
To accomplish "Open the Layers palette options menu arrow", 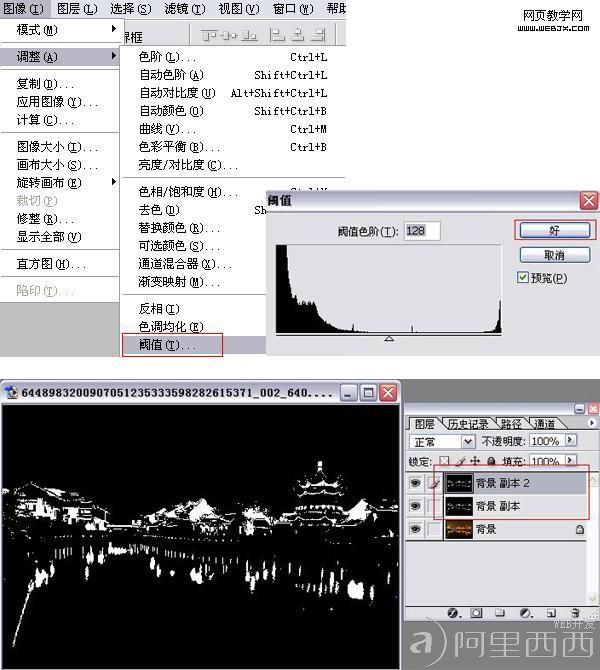I will (592, 423).
